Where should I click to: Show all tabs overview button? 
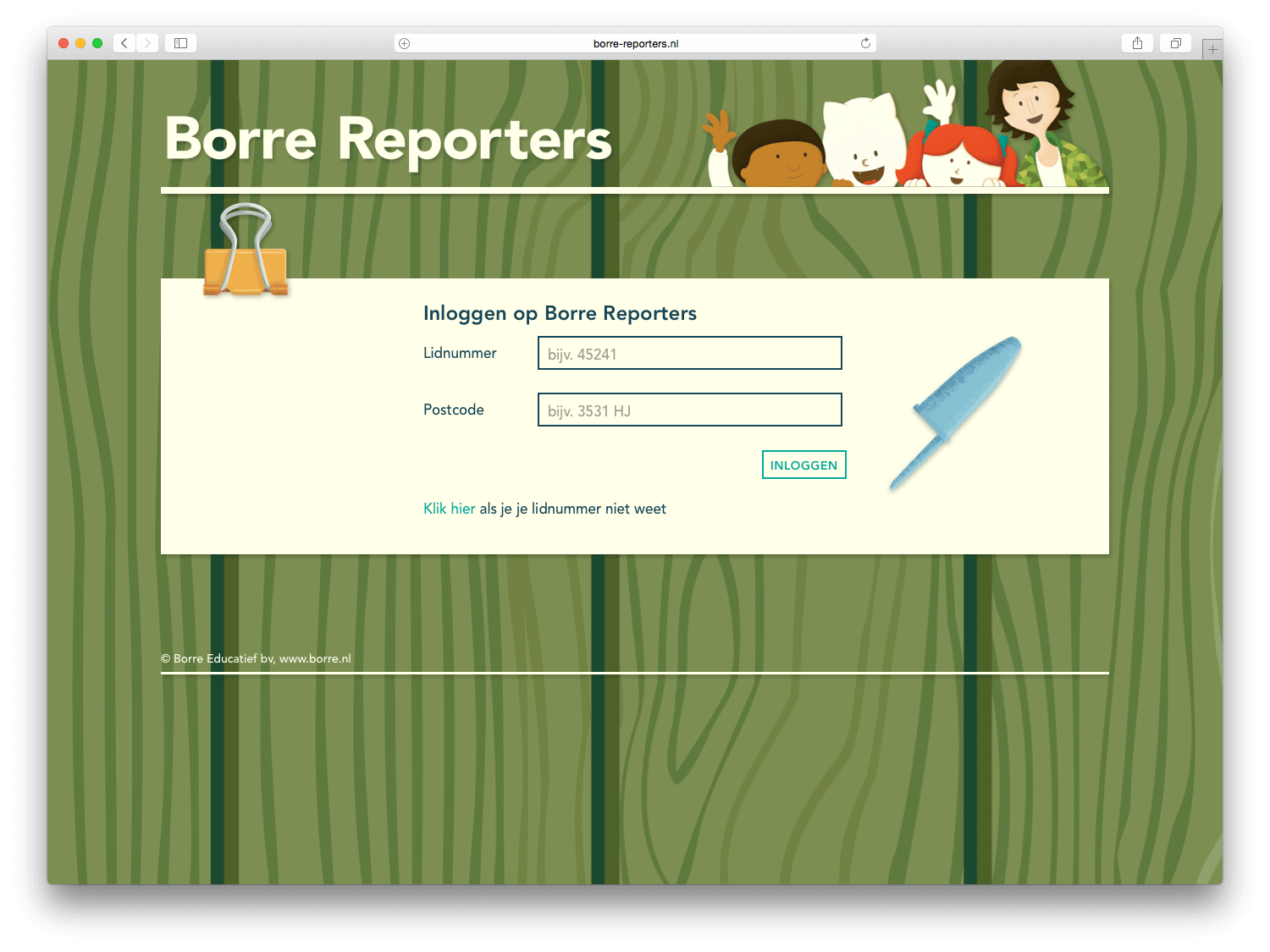pyautogui.click(x=1175, y=43)
